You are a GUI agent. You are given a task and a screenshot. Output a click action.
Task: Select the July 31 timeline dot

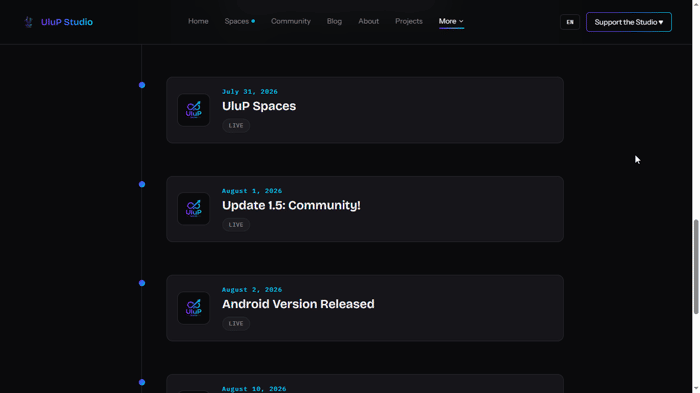(142, 85)
